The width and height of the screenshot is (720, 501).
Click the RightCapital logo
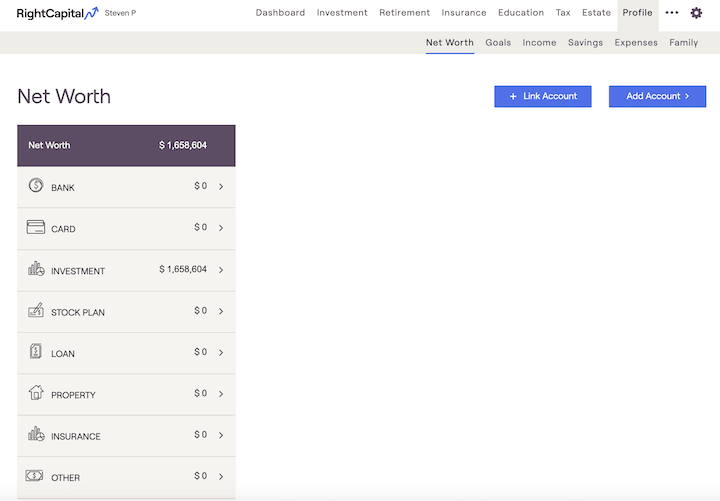pyautogui.click(x=57, y=13)
